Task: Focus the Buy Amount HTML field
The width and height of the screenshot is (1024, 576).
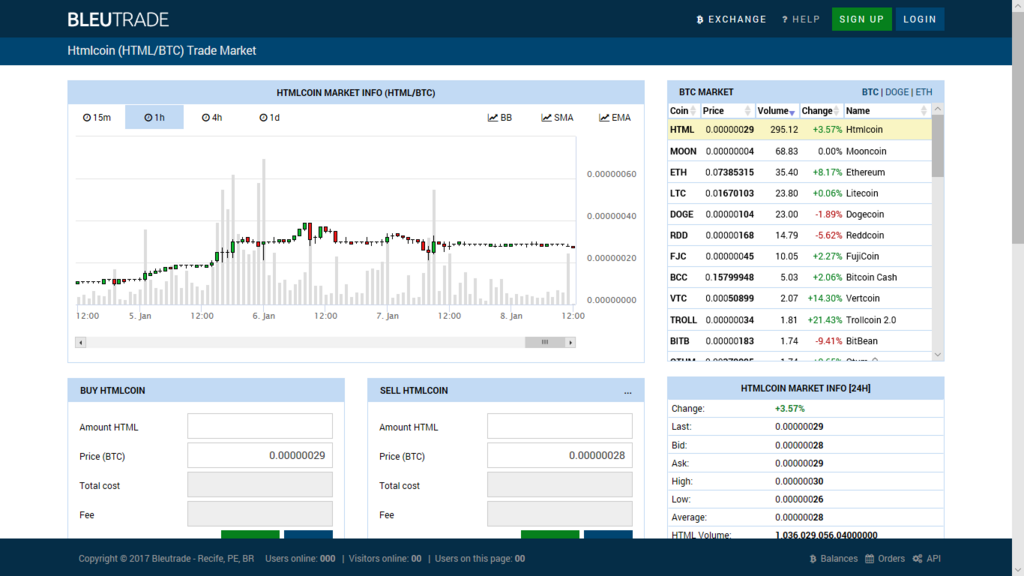Action: 260,426
